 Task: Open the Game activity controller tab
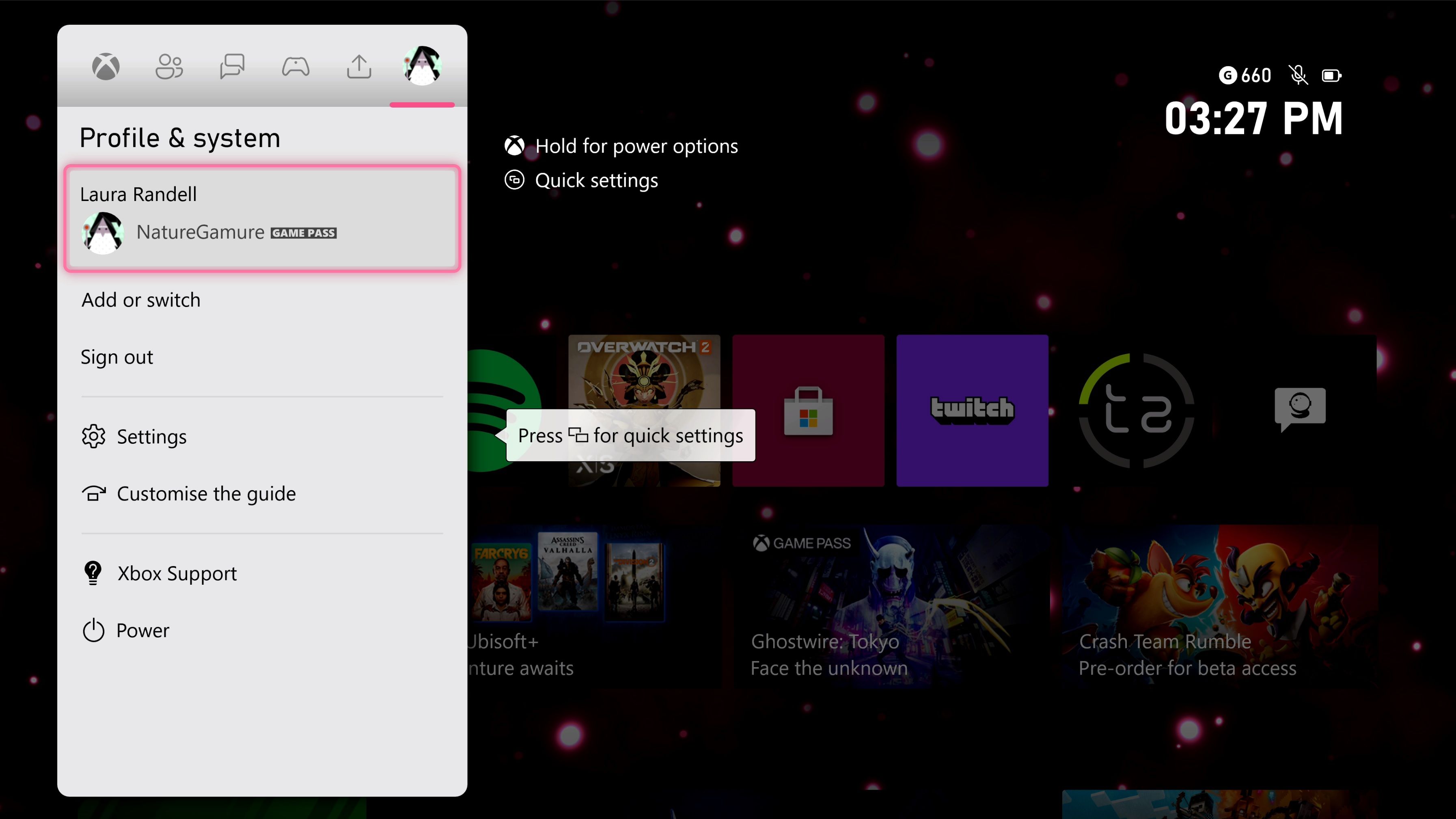(x=296, y=67)
